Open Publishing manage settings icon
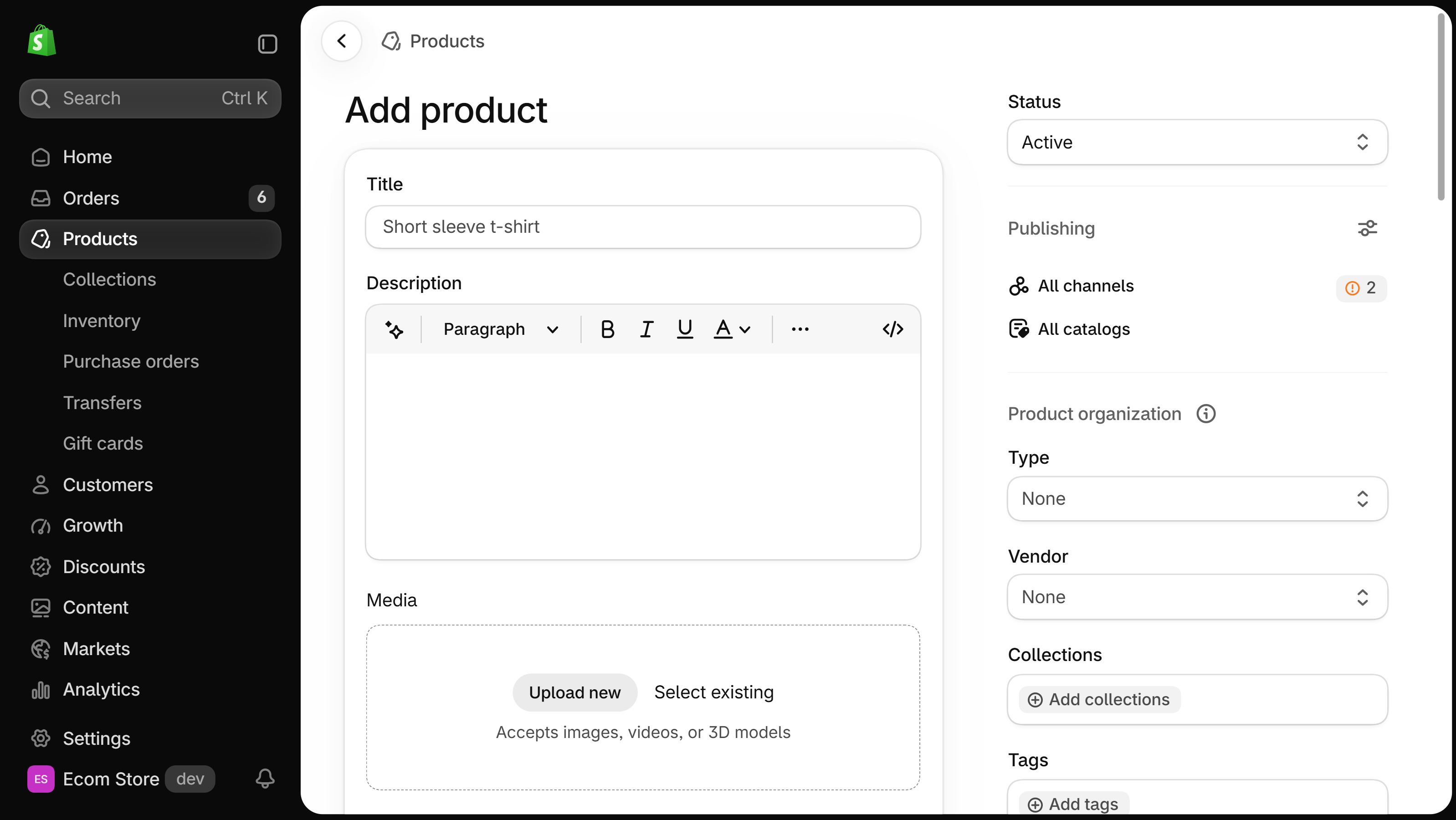 coord(1367,228)
